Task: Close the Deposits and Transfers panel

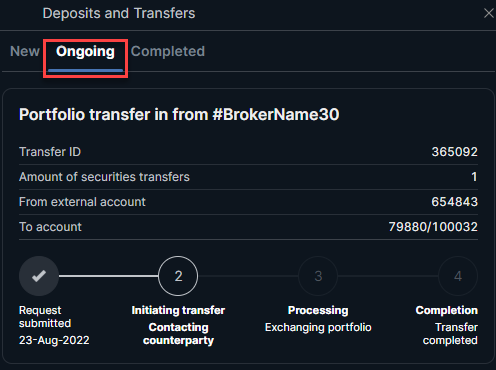Action: (489, 13)
